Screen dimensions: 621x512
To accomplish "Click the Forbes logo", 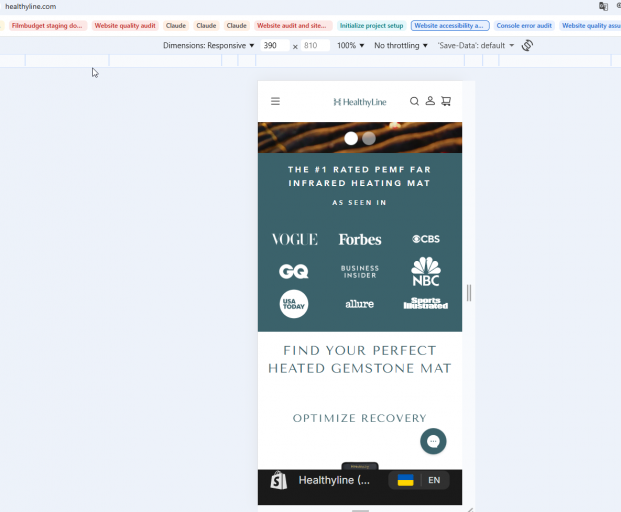I will [360, 239].
